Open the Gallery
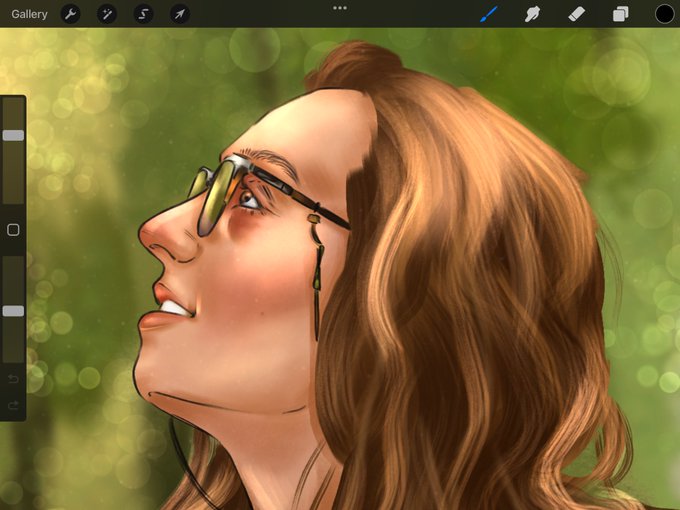The height and width of the screenshot is (510, 680). pos(29,14)
